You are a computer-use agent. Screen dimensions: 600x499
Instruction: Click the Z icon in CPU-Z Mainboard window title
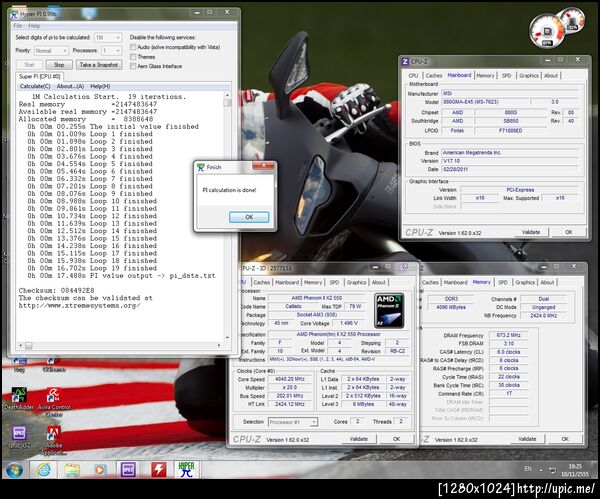[405, 62]
